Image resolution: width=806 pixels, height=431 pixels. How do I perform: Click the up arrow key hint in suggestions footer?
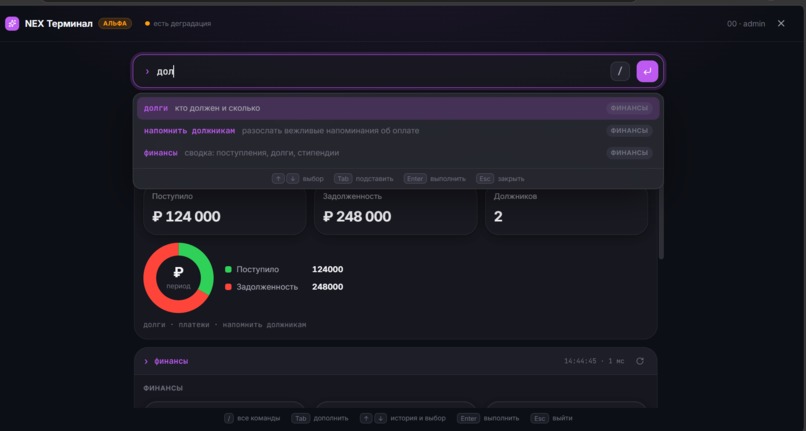click(278, 178)
